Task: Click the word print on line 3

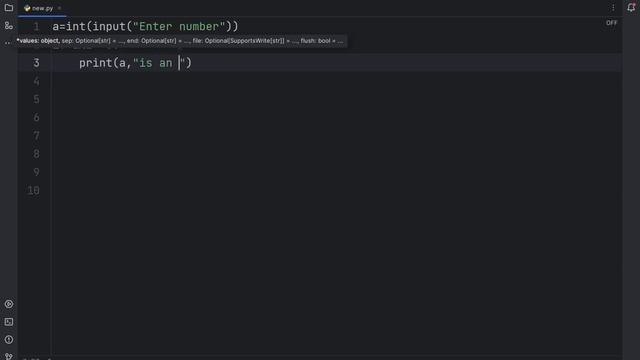Action: point(96,63)
